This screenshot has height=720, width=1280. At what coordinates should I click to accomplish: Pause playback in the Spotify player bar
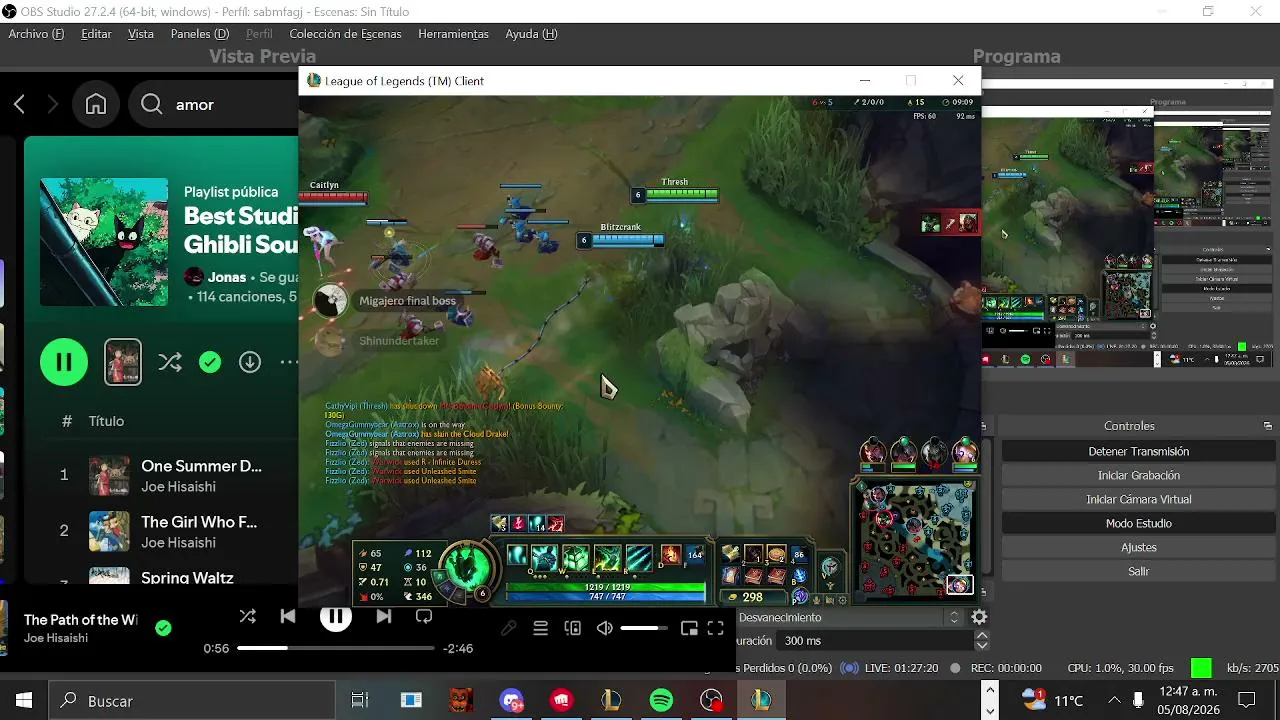click(x=336, y=616)
